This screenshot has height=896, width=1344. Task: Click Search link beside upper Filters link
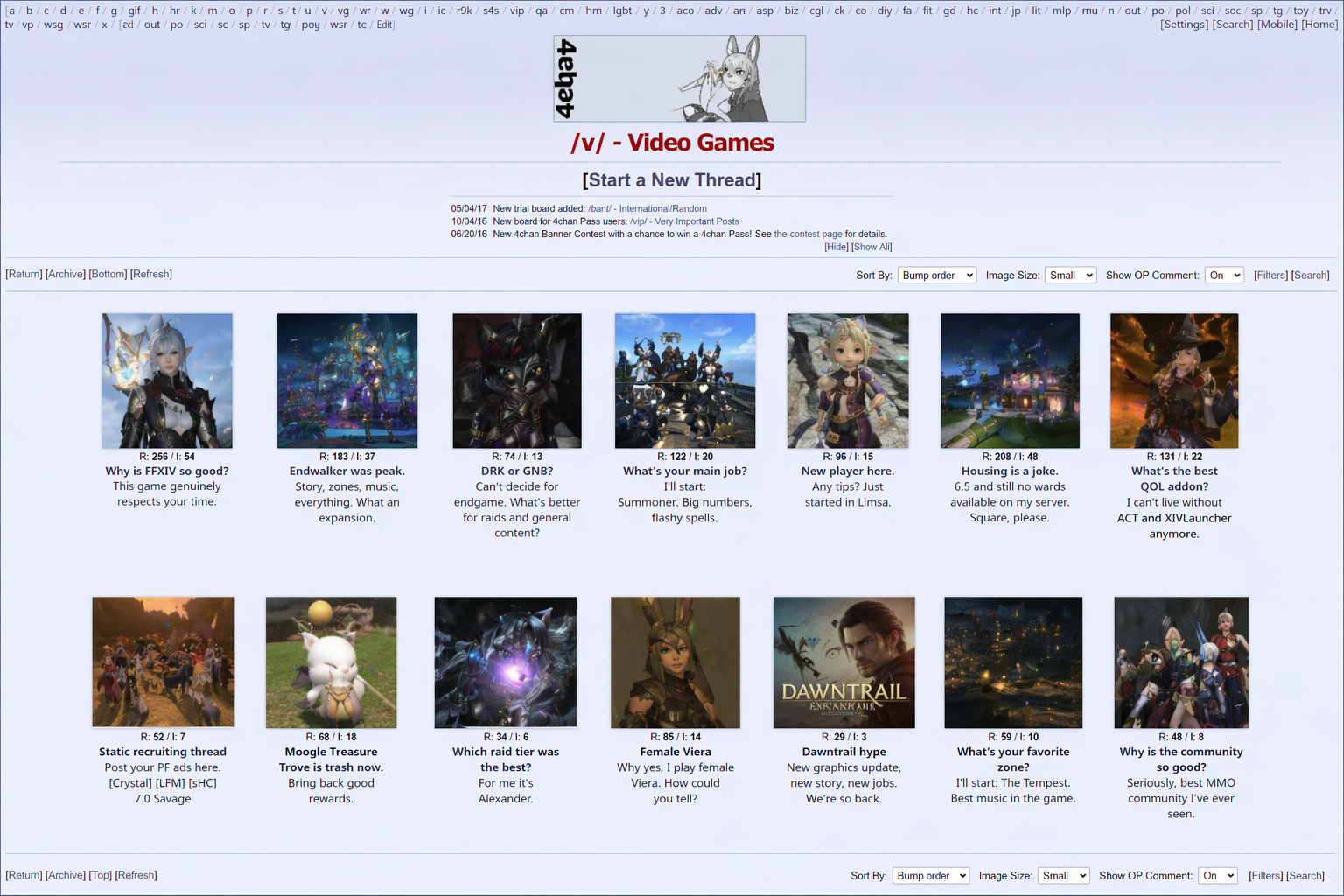pos(1311,275)
